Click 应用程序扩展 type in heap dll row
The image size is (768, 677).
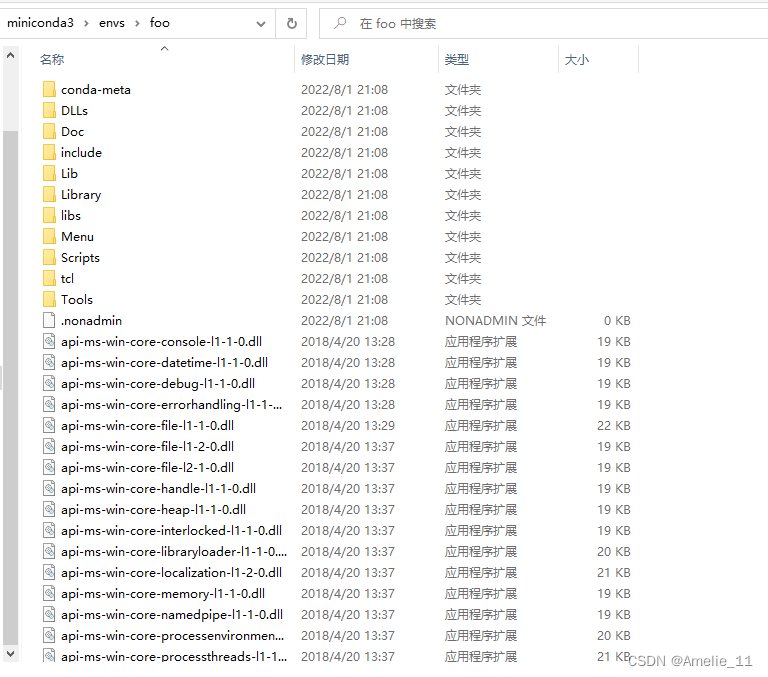tap(481, 510)
